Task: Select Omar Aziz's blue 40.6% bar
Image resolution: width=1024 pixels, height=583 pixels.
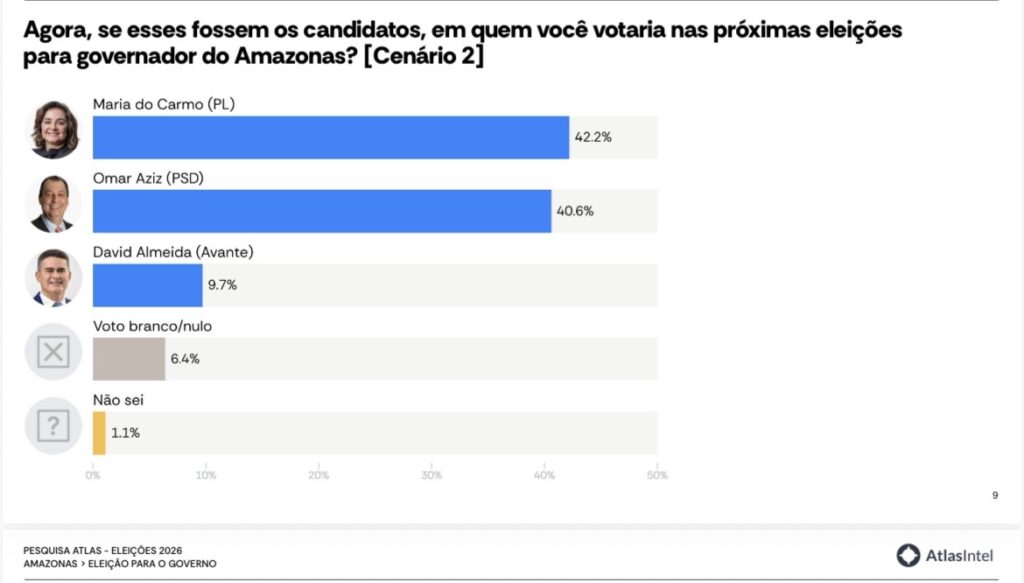Action: tap(321, 211)
